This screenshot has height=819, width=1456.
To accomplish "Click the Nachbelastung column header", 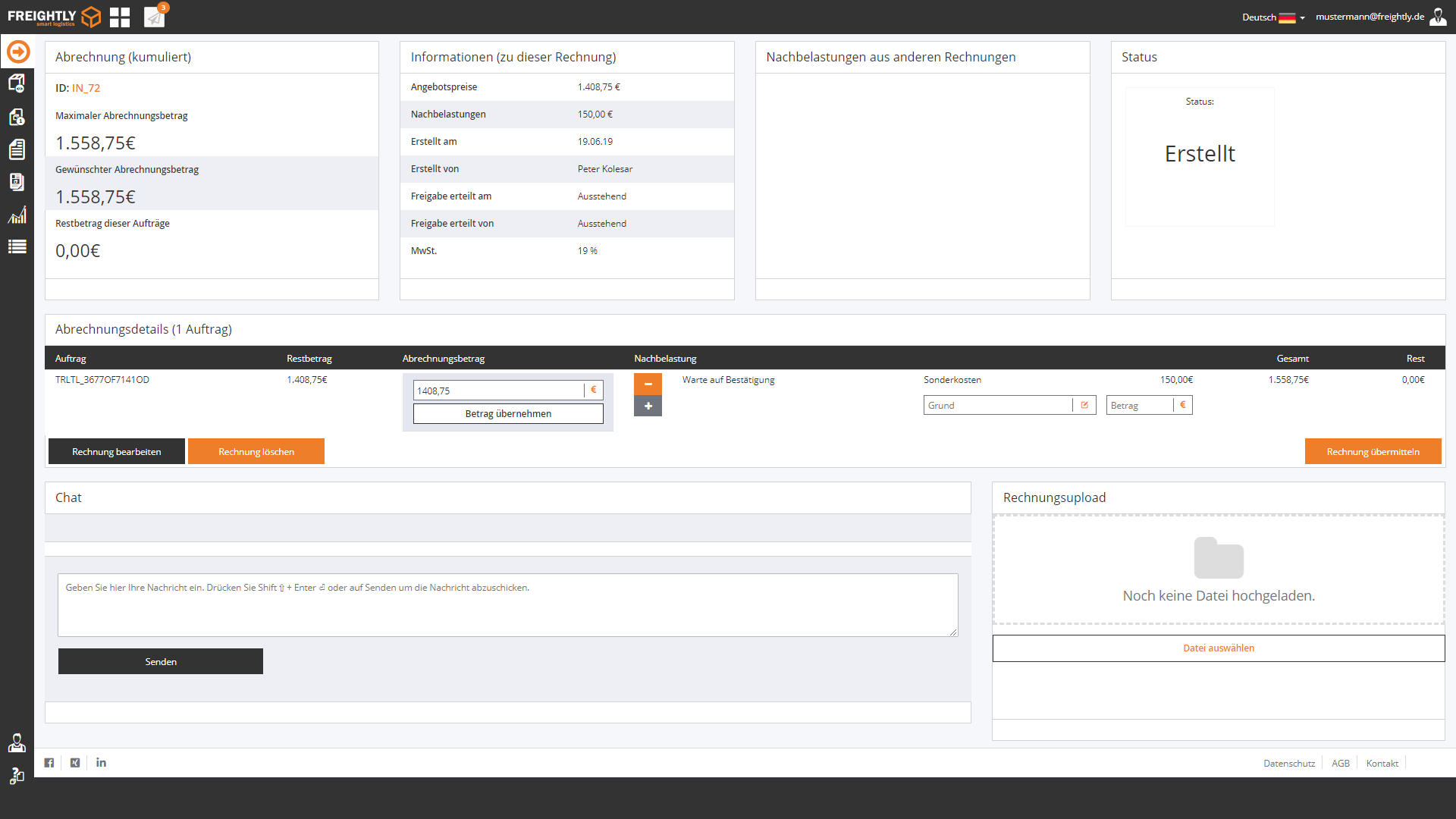I will [x=665, y=358].
